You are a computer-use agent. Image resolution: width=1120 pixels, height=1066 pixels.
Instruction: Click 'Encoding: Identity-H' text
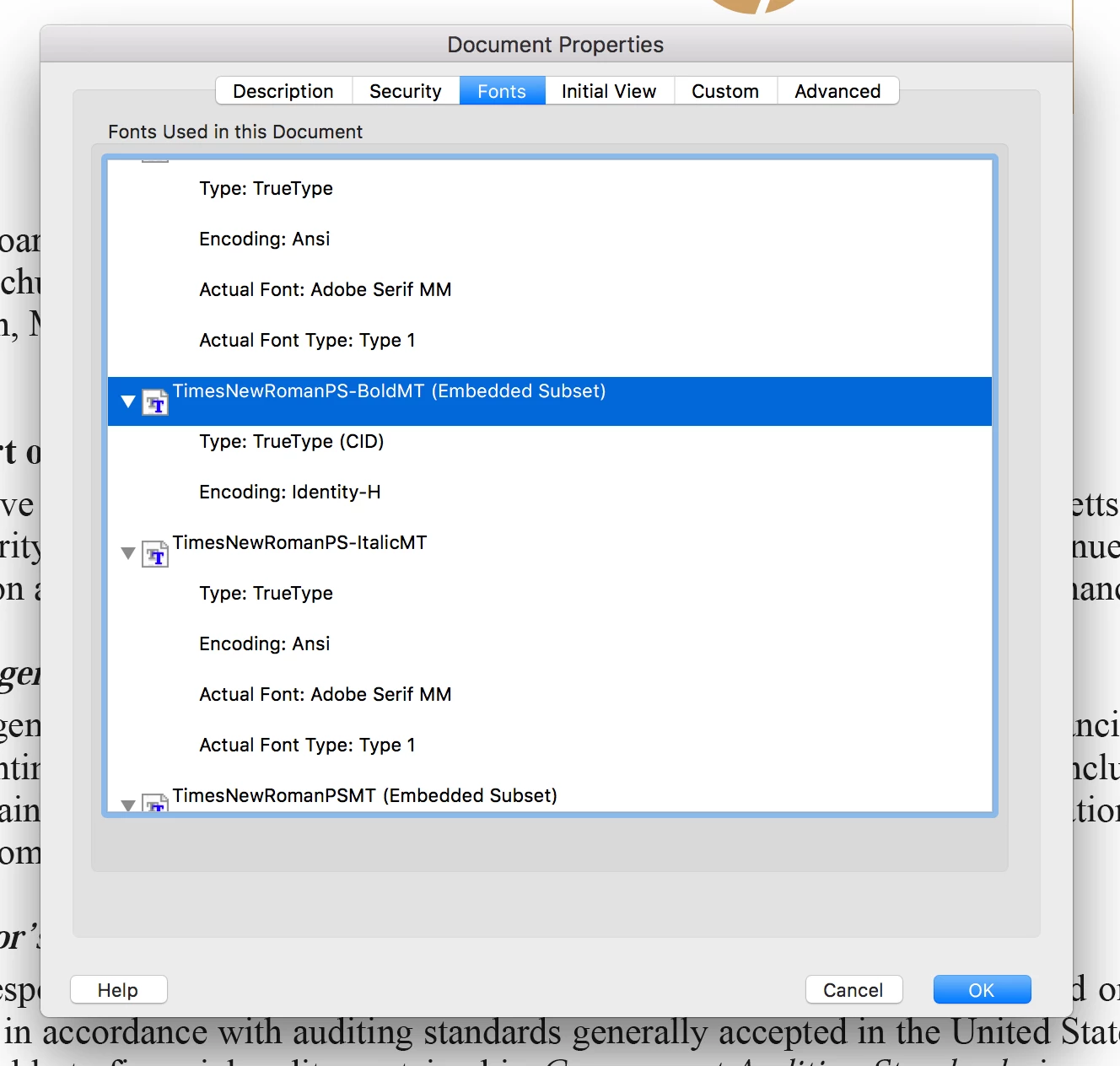pyautogui.click(x=290, y=492)
